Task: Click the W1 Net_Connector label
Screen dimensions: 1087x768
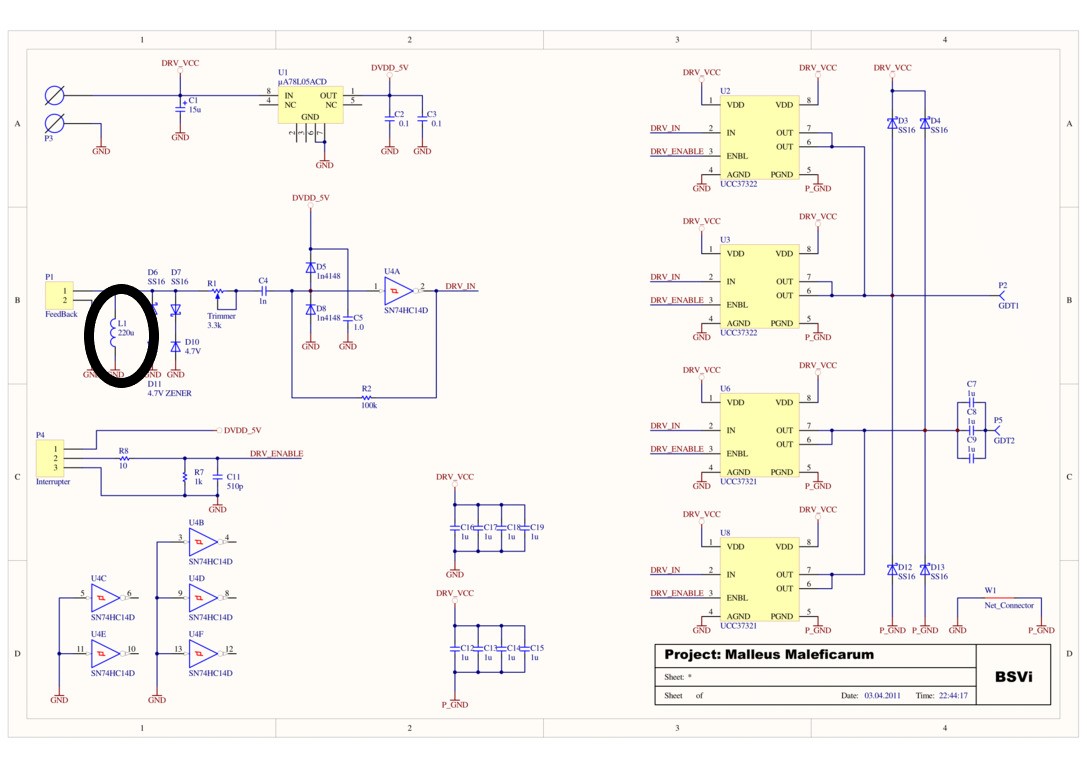Action: click(1007, 605)
